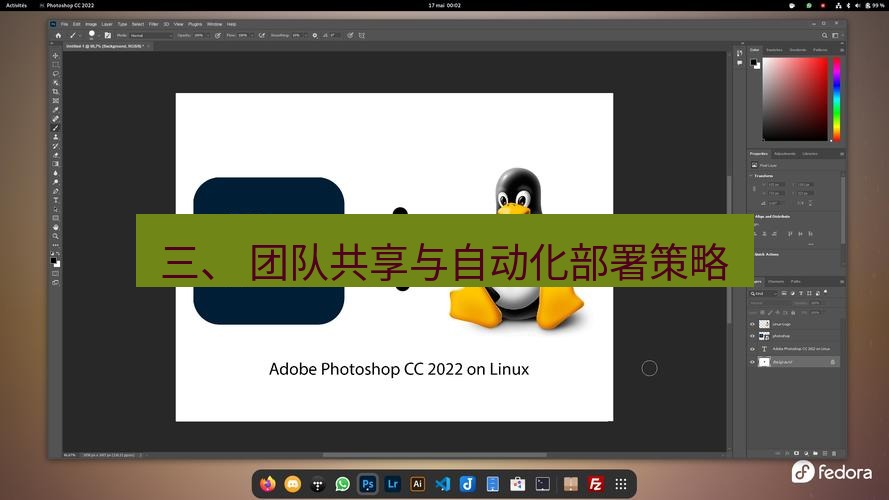Click the vertical hue spectrum slider
This screenshot has width=889, height=500.
tap(836, 99)
